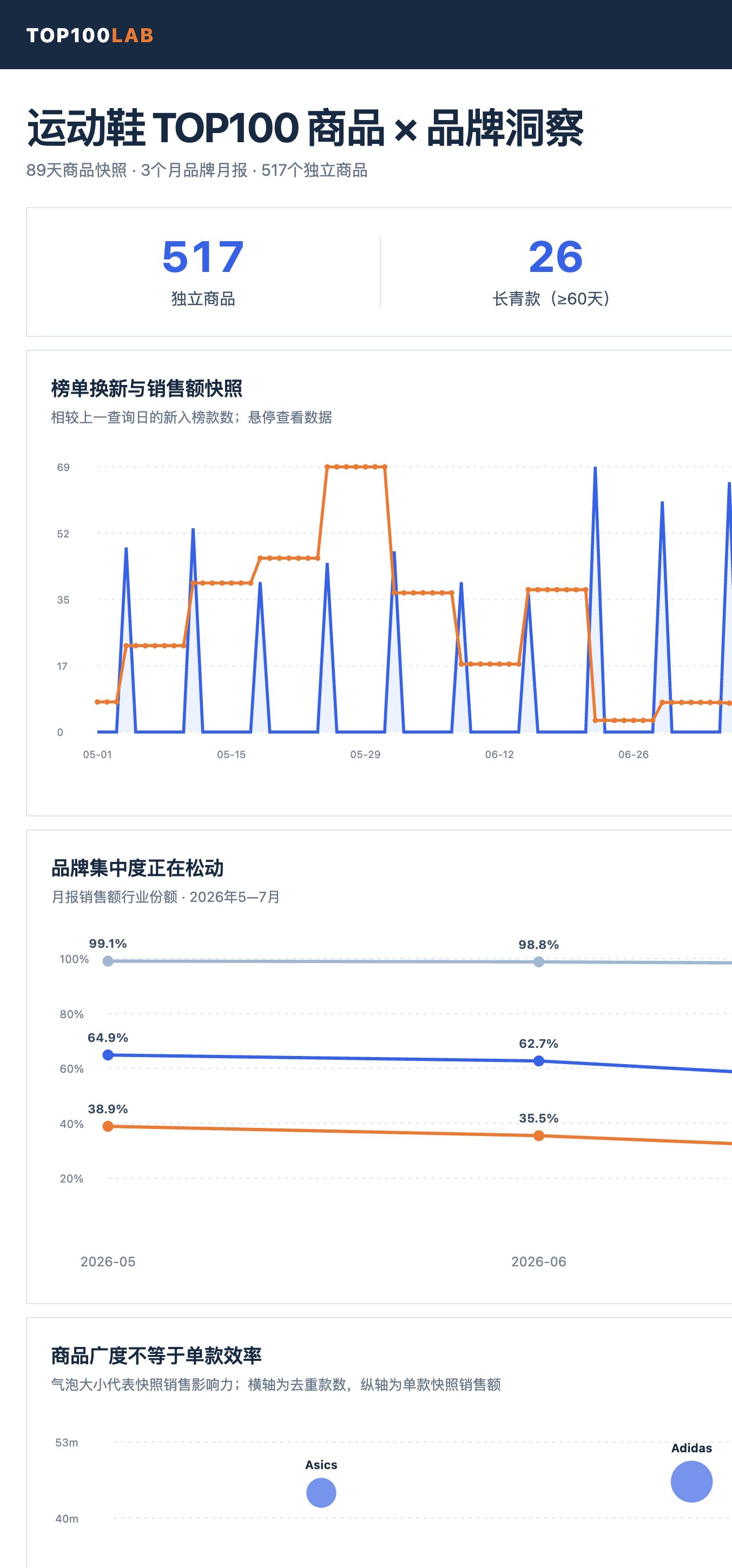Click the gray data point under 98.8%

coord(539,962)
